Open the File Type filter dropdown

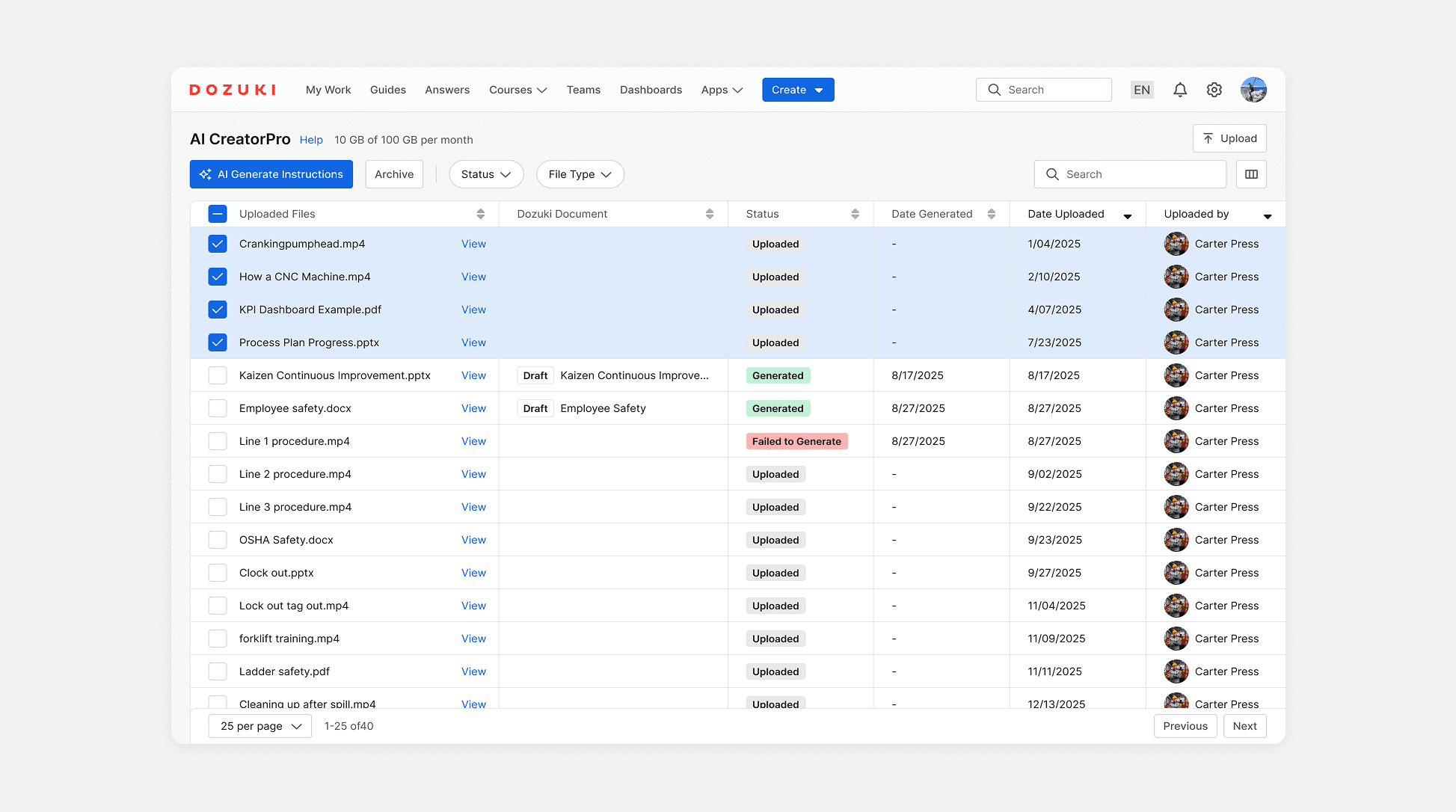pyautogui.click(x=580, y=174)
